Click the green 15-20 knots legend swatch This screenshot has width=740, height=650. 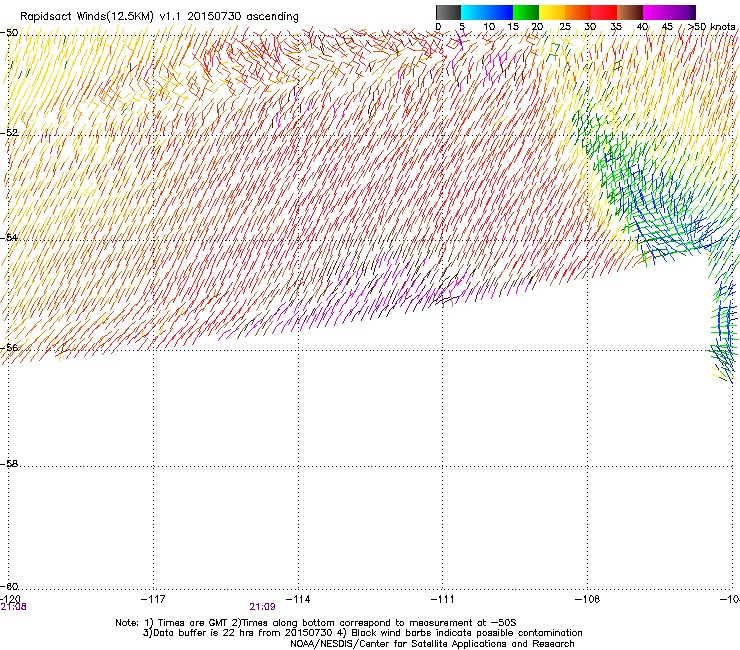526,12
